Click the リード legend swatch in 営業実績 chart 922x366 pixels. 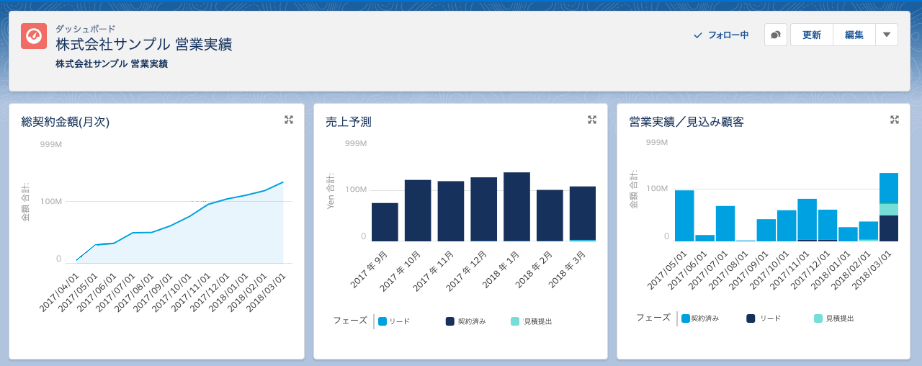pyautogui.click(x=751, y=318)
